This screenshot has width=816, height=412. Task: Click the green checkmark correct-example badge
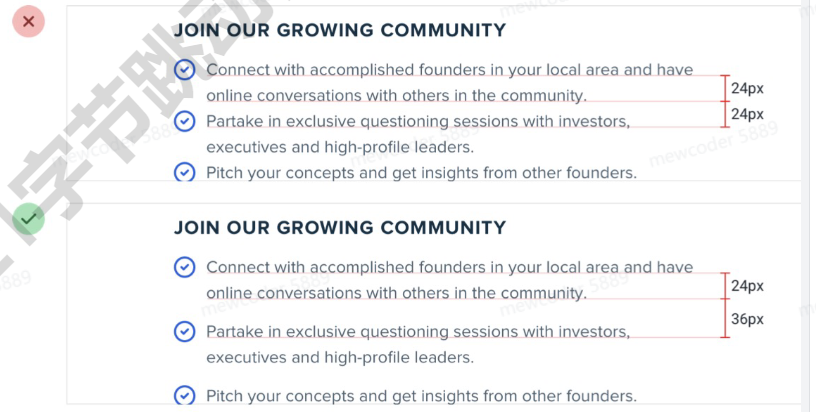tap(31, 218)
